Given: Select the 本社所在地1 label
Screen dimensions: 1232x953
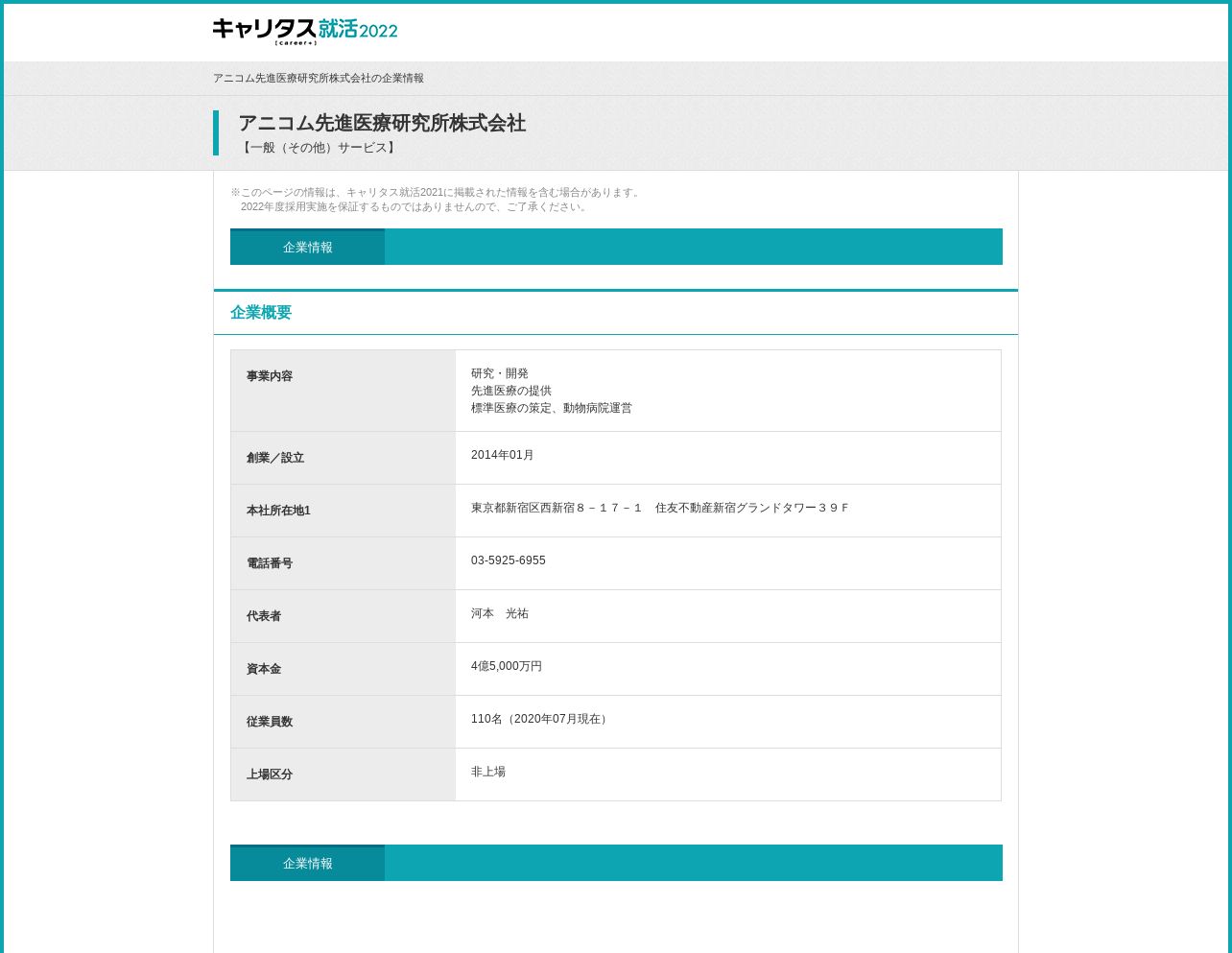Looking at the screenshot, I should tap(278, 511).
